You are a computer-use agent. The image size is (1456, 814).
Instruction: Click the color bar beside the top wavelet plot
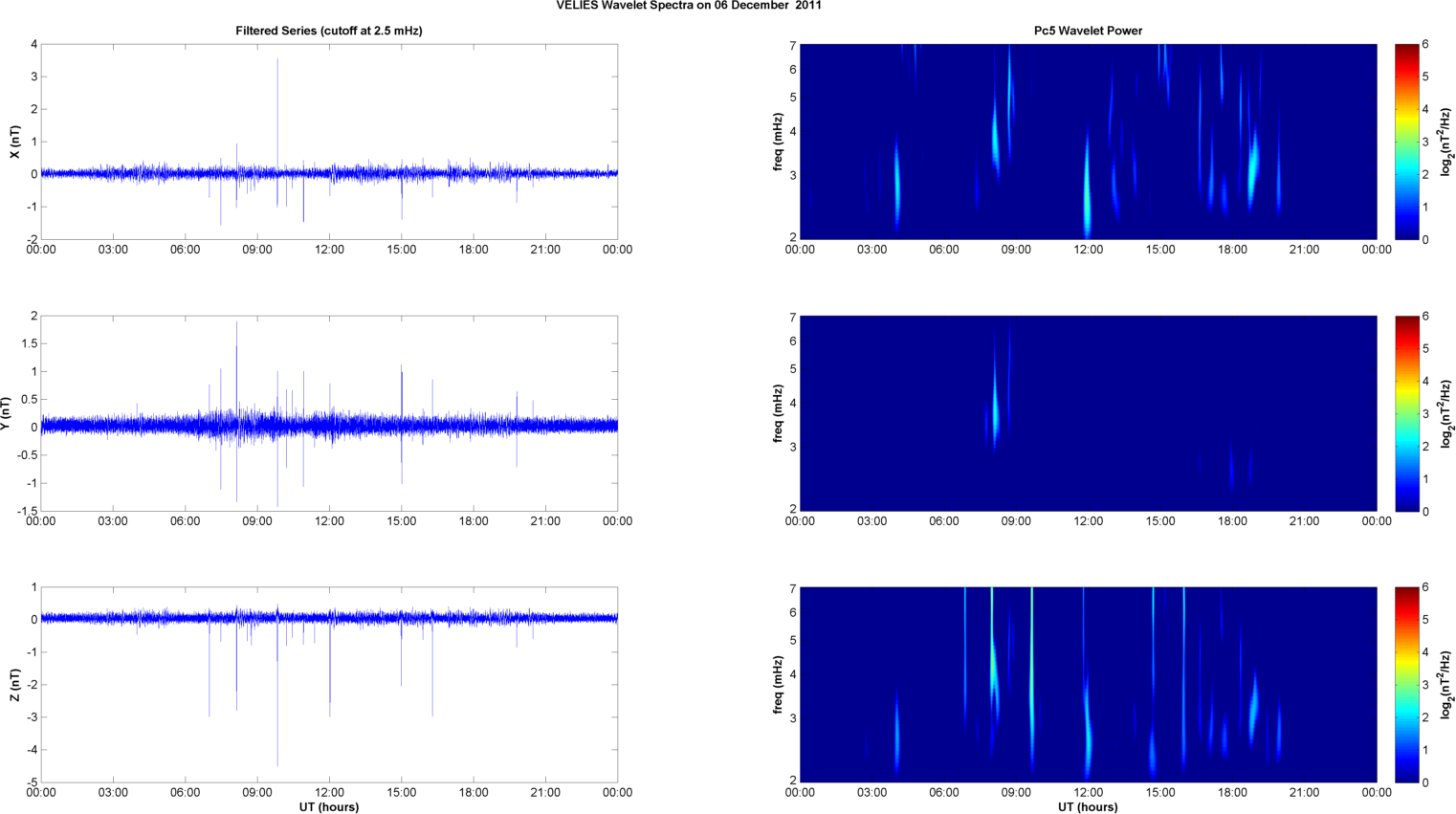(x=1406, y=142)
